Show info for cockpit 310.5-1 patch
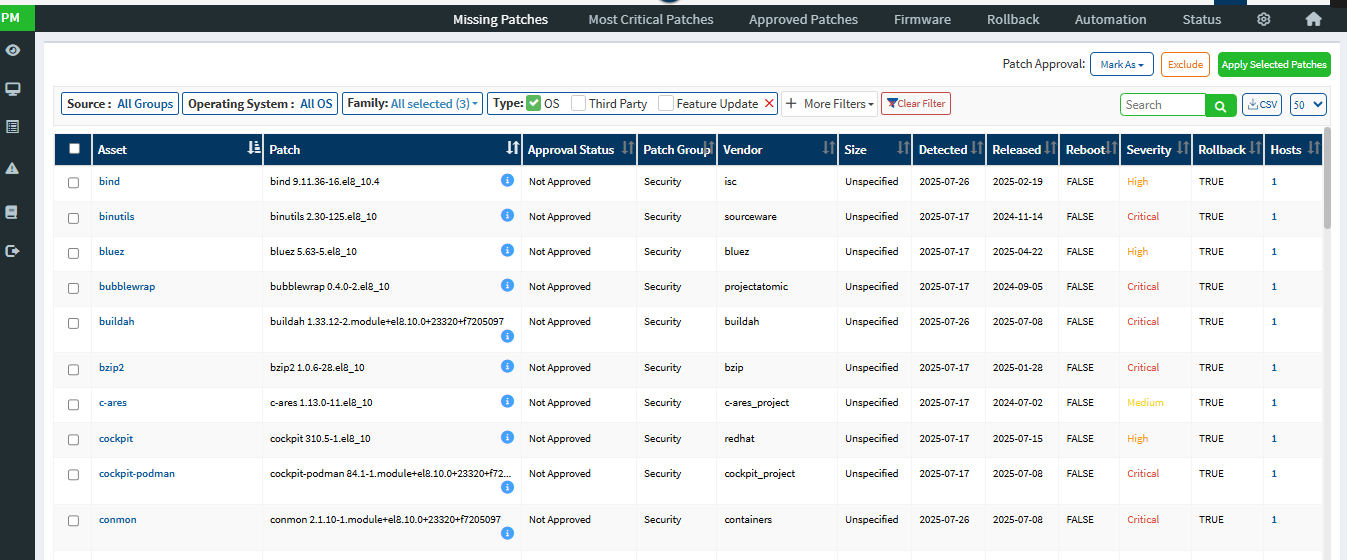 coord(507,437)
